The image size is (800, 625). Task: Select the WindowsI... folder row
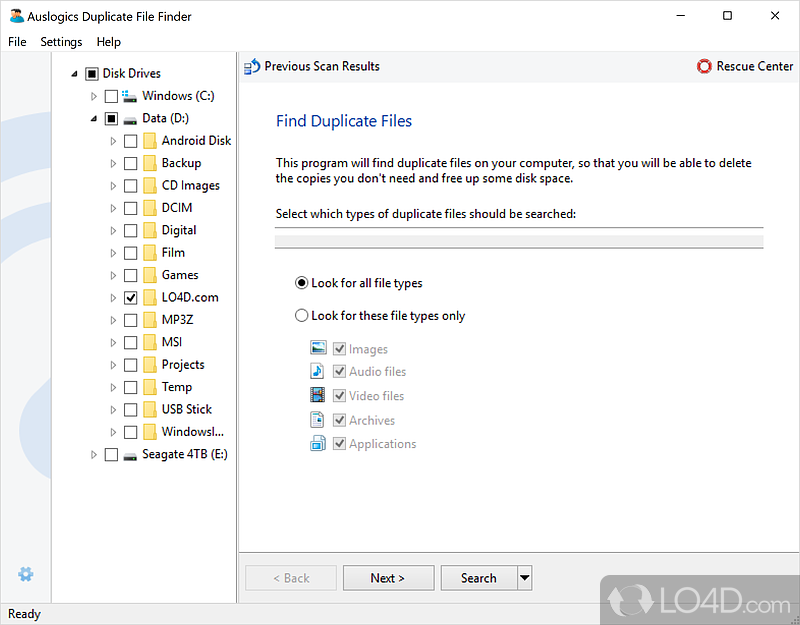[x=193, y=432]
